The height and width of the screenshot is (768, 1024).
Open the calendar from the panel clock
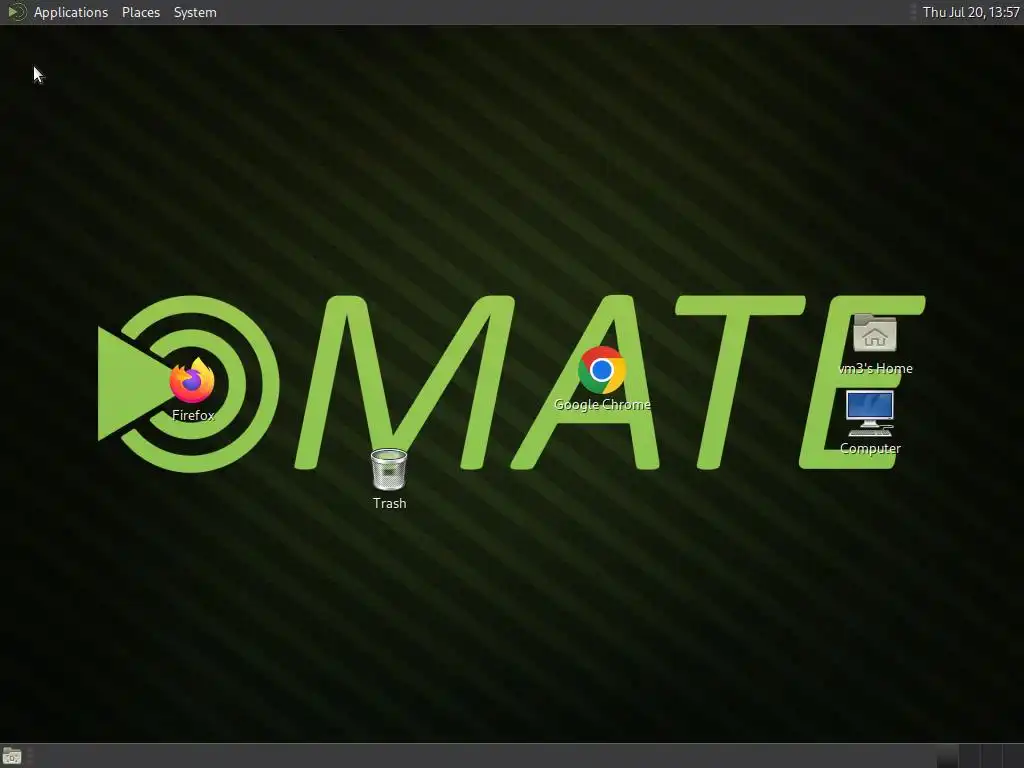click(x=970, y=12)
